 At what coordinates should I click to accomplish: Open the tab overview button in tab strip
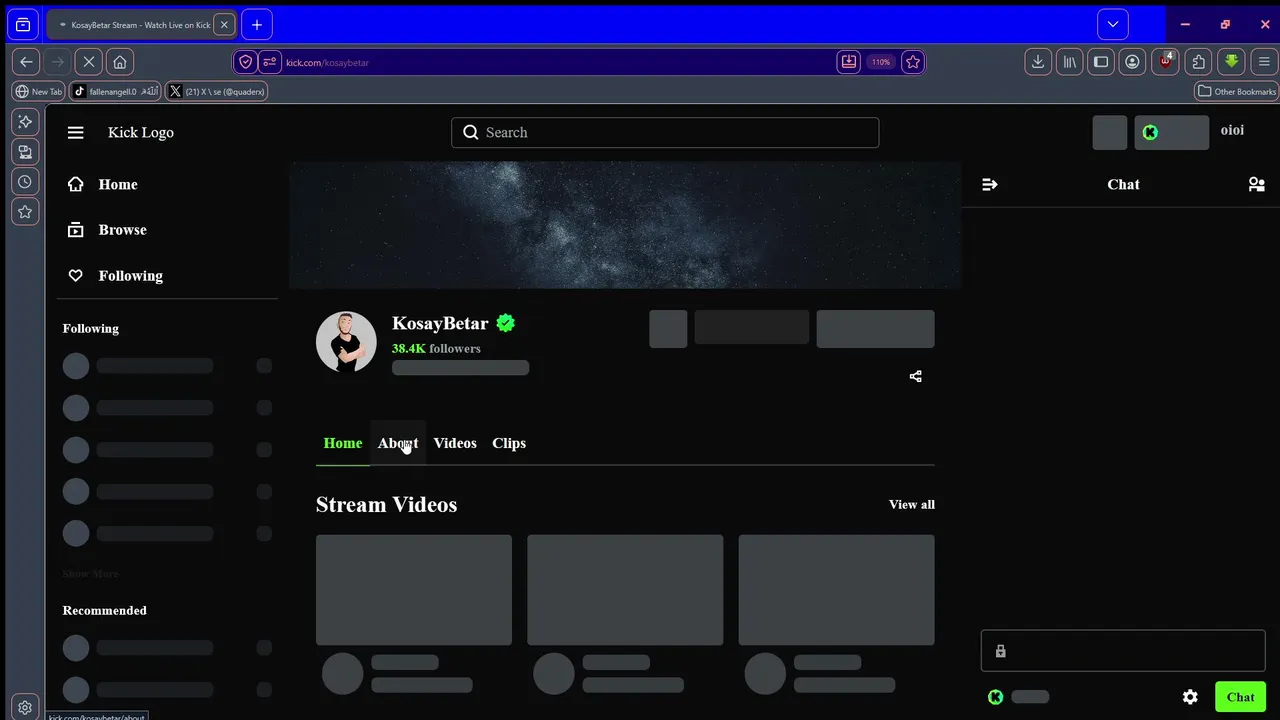pyautogui.click(x=23, y=24)
